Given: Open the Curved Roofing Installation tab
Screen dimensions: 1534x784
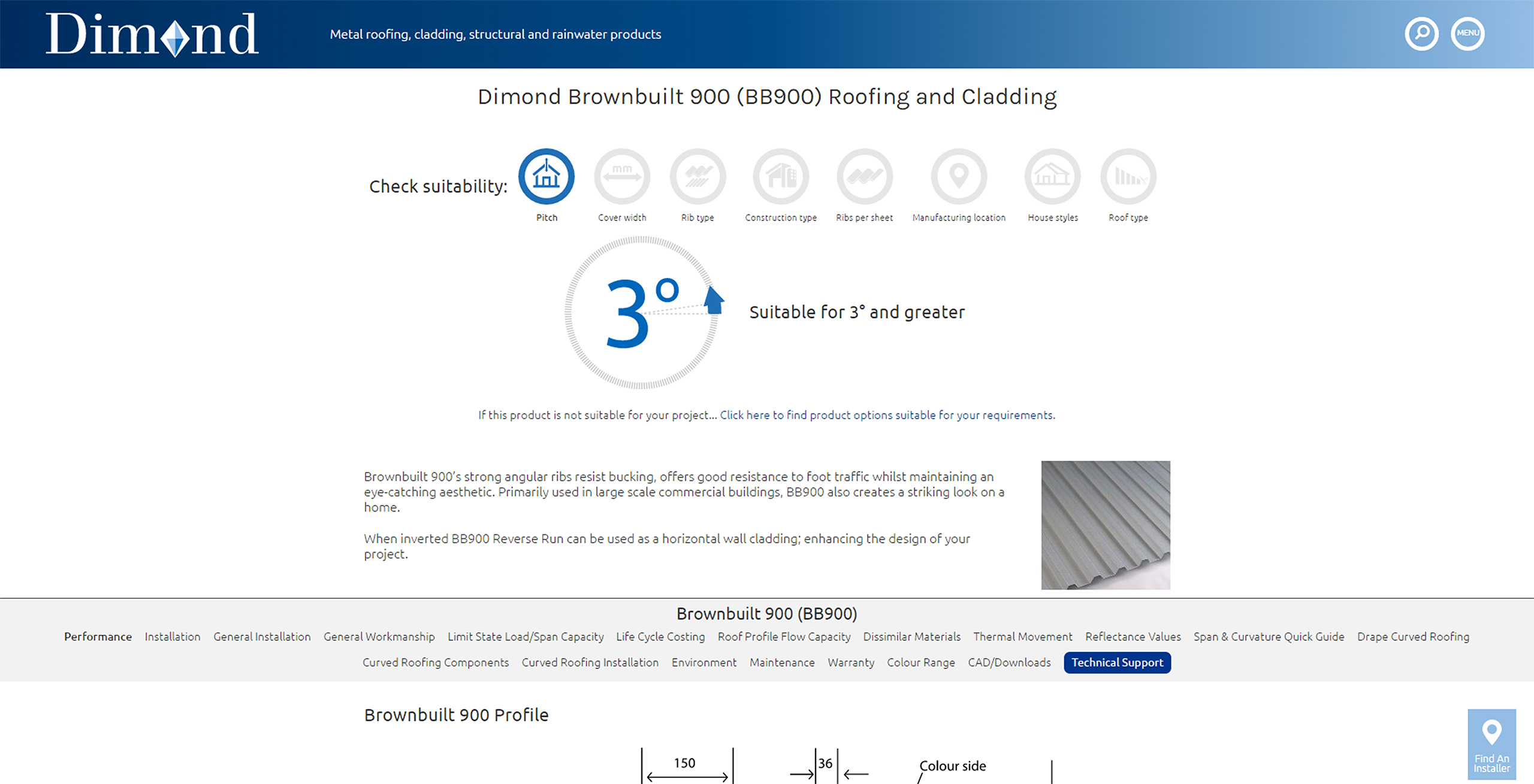Looking at the screenshot, I should click(590, 662).
